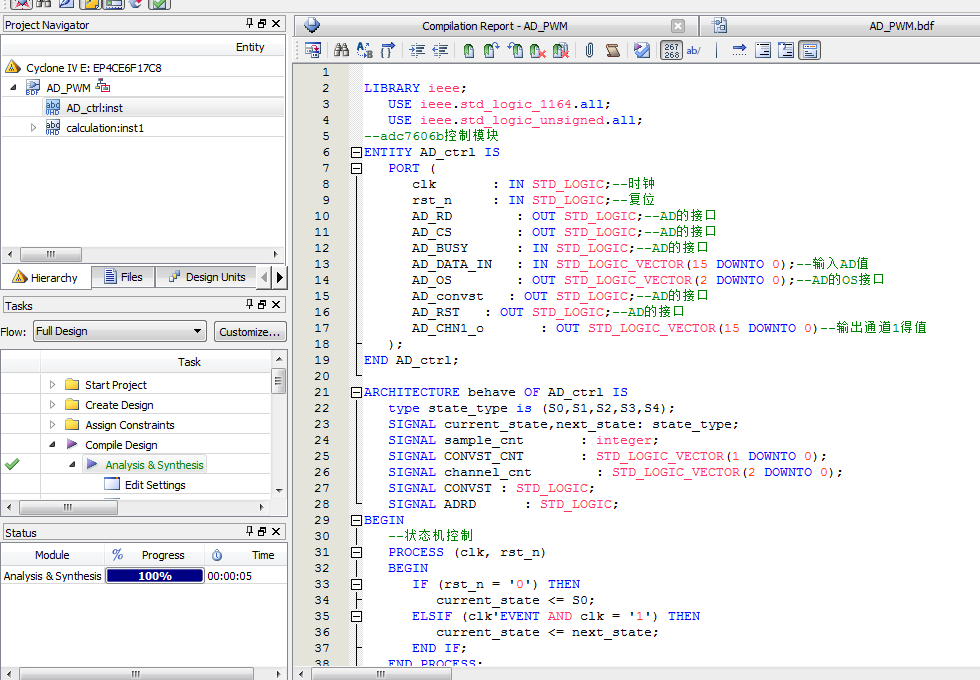Click the Find and Replace toolbar icon
This screenshot has width=980, height=680.
pyautogui.click(x=364, y=50)
